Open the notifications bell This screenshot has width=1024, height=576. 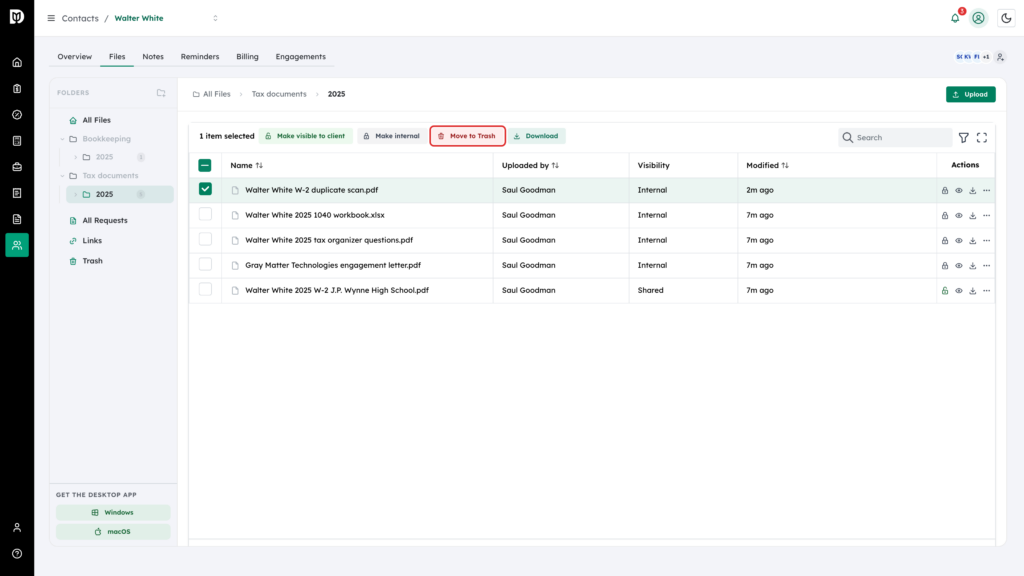coord(955,18)
